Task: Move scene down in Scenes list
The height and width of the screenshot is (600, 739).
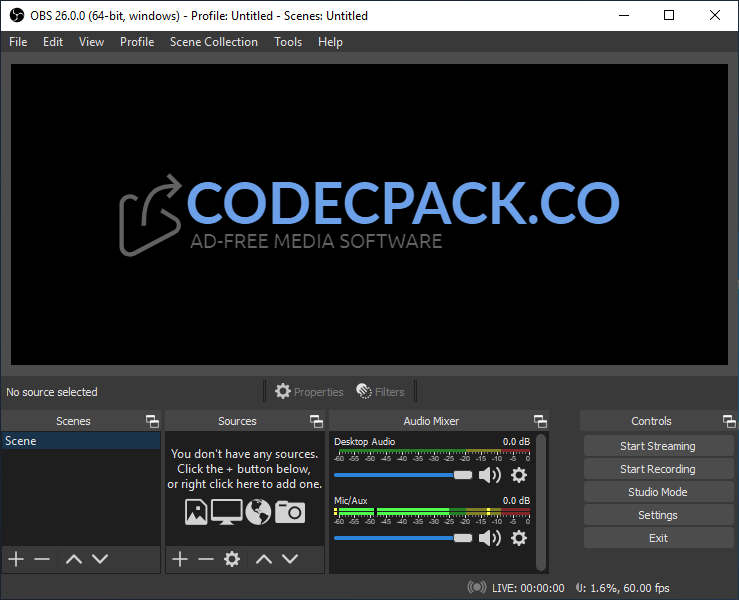Action: [x=100, y=559]
